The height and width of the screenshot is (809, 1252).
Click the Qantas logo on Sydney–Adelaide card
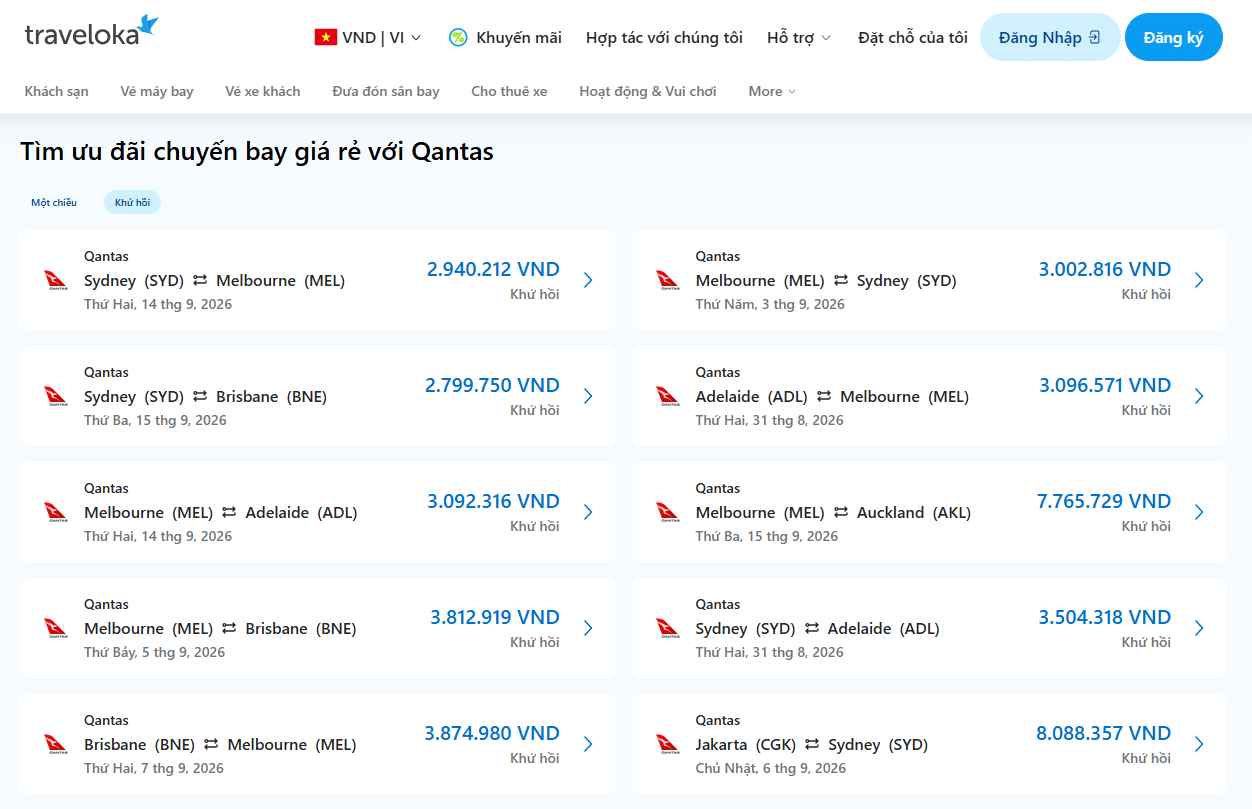667,628
